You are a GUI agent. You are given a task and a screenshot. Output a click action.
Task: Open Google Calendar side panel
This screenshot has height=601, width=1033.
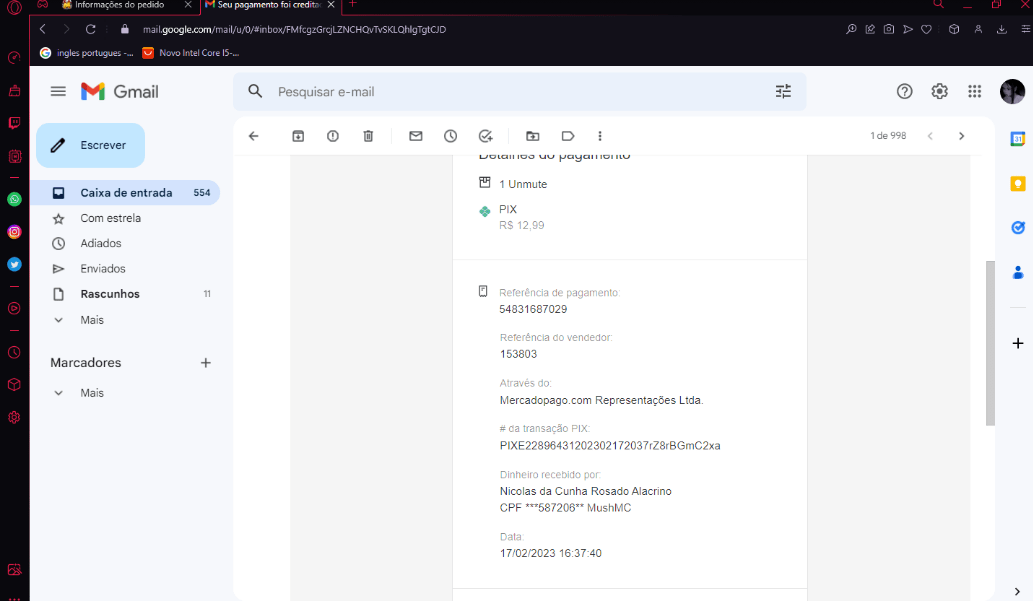(x=1018, y=138)
